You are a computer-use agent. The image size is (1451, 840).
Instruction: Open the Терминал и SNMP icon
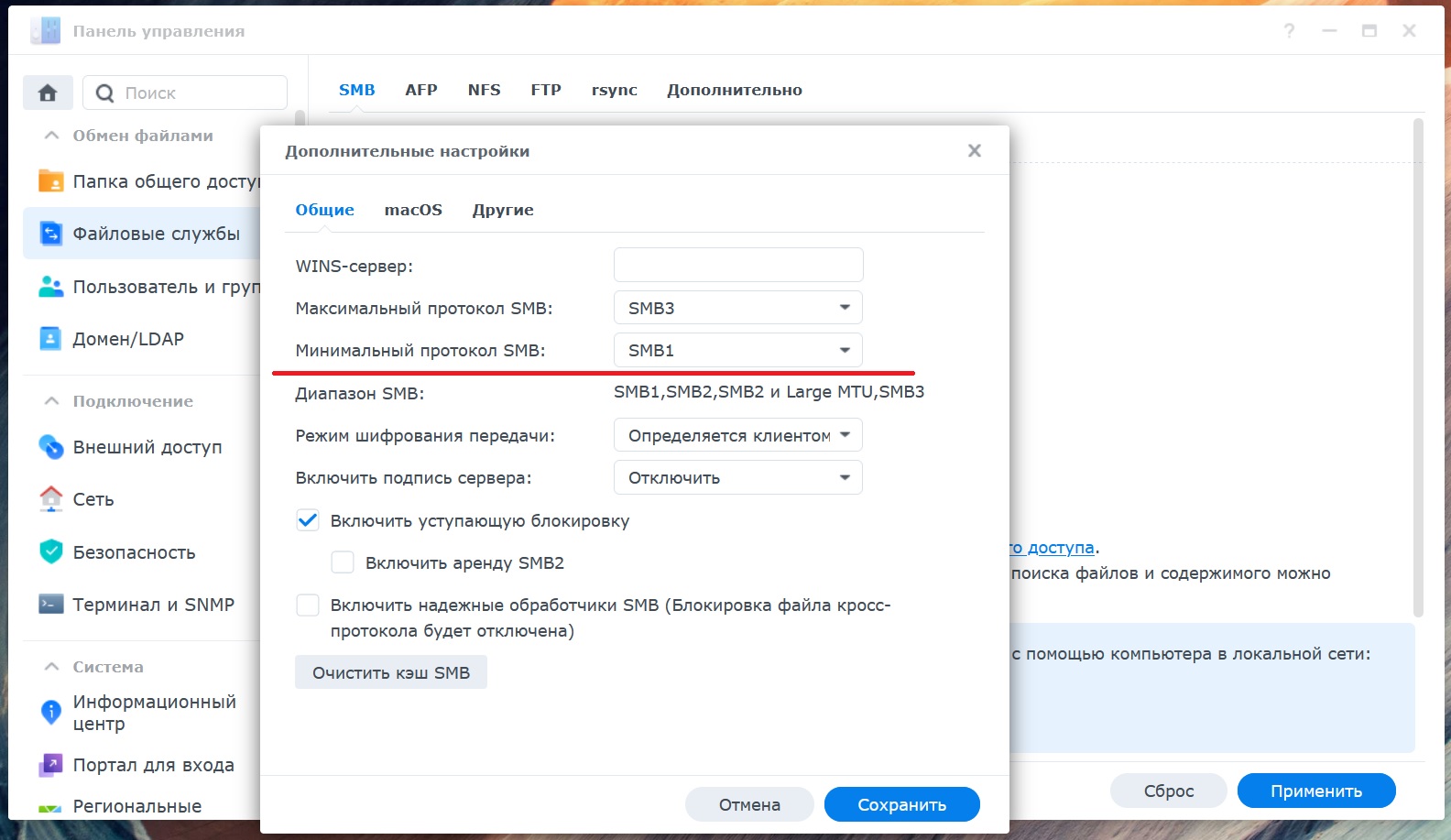tap(51, 605)
